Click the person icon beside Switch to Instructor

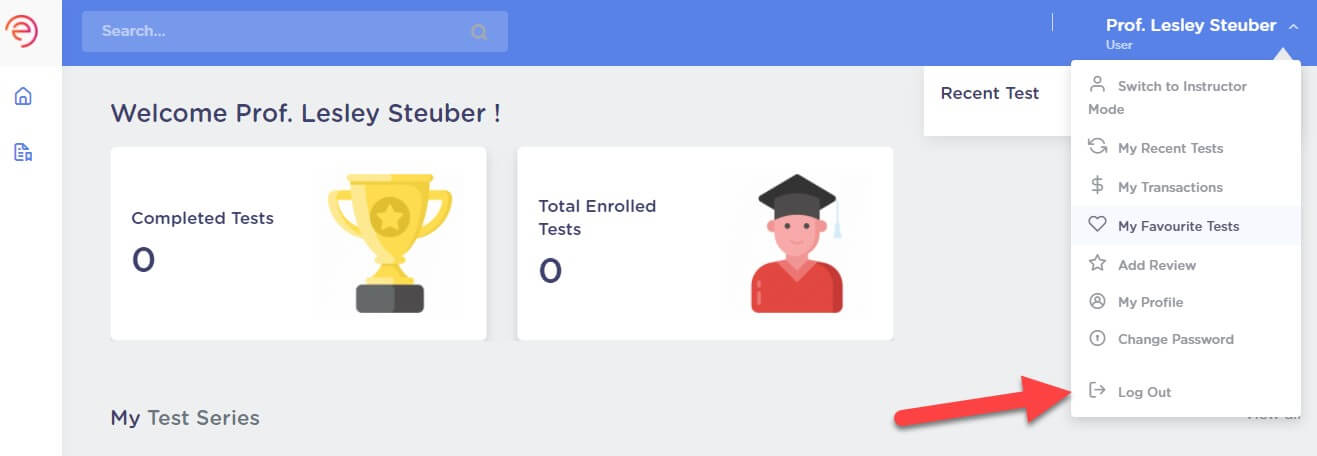coord(1097,83)
